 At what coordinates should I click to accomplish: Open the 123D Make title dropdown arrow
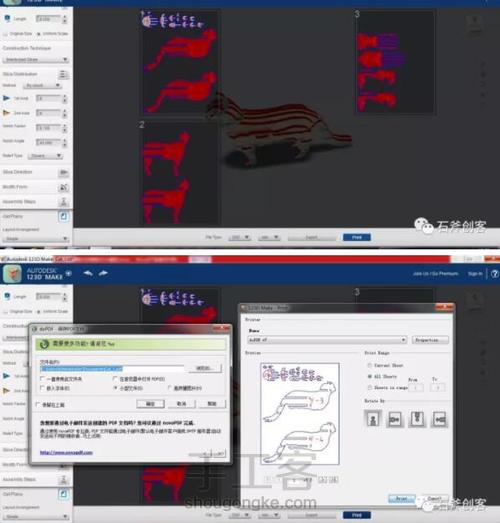[69, 274]
